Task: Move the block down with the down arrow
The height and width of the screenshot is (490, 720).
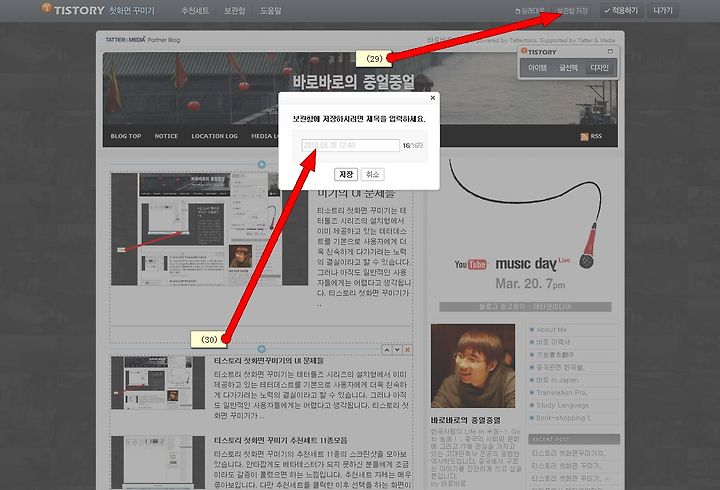Action: click(397, 350)
